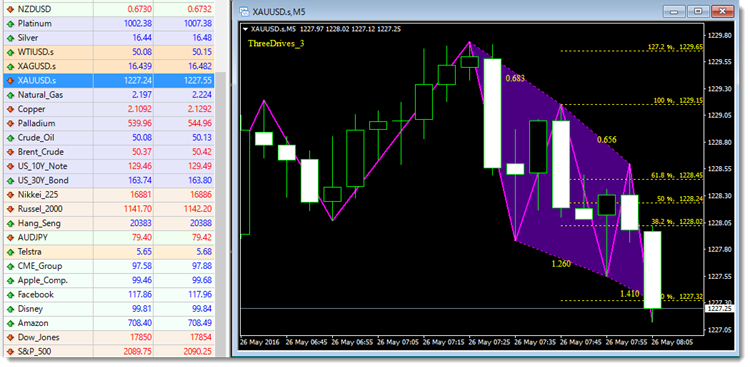Click the arrow icon beside Dow_Jones
750x367 pixels.
pos(10,337)
